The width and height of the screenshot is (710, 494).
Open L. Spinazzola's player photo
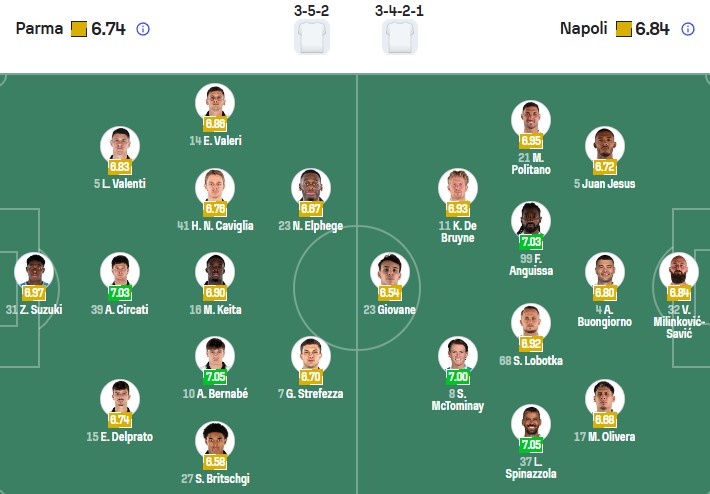(530, 423)
